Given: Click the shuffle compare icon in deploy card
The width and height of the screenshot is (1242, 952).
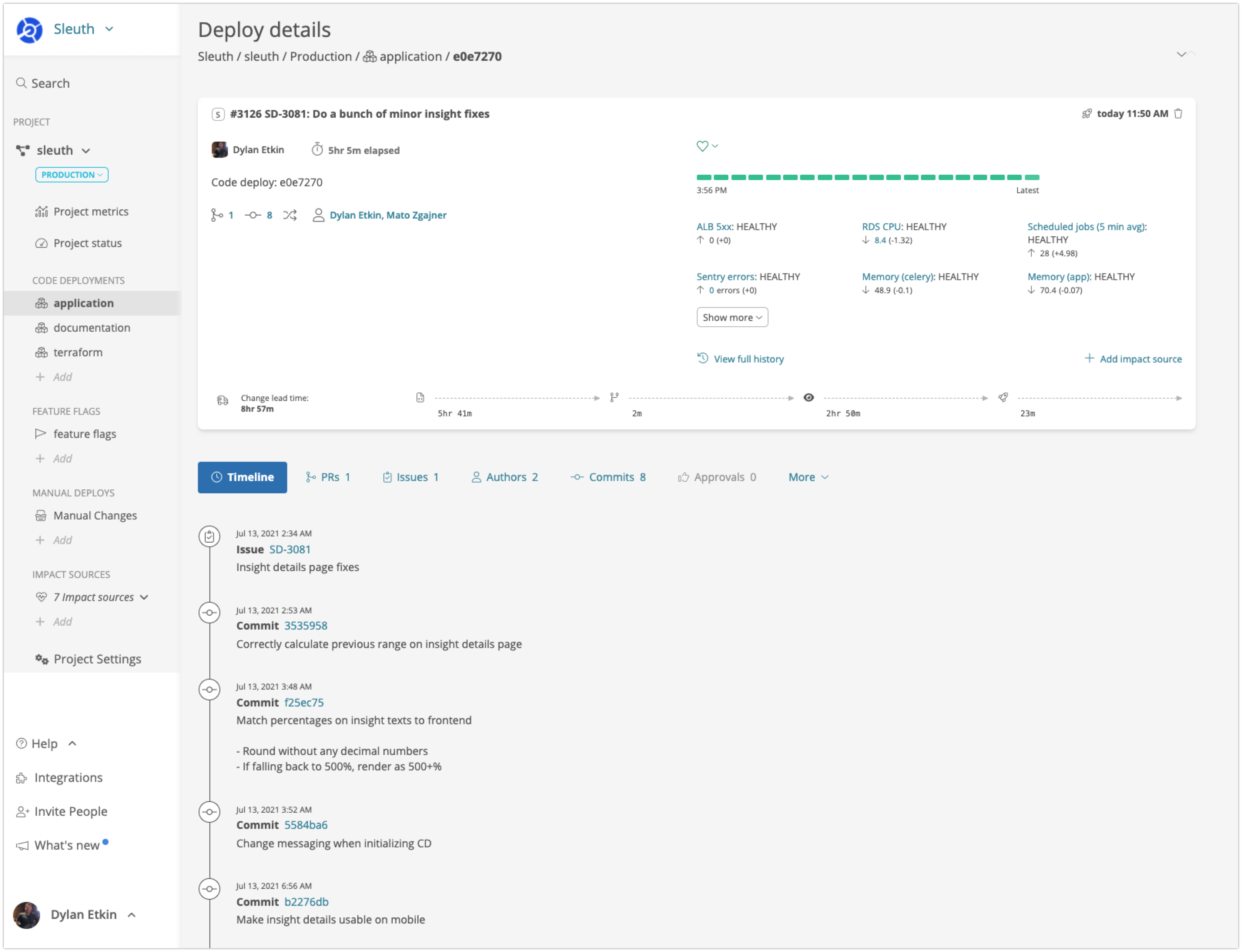Looking at the screenshot, I should click(290, 215).
